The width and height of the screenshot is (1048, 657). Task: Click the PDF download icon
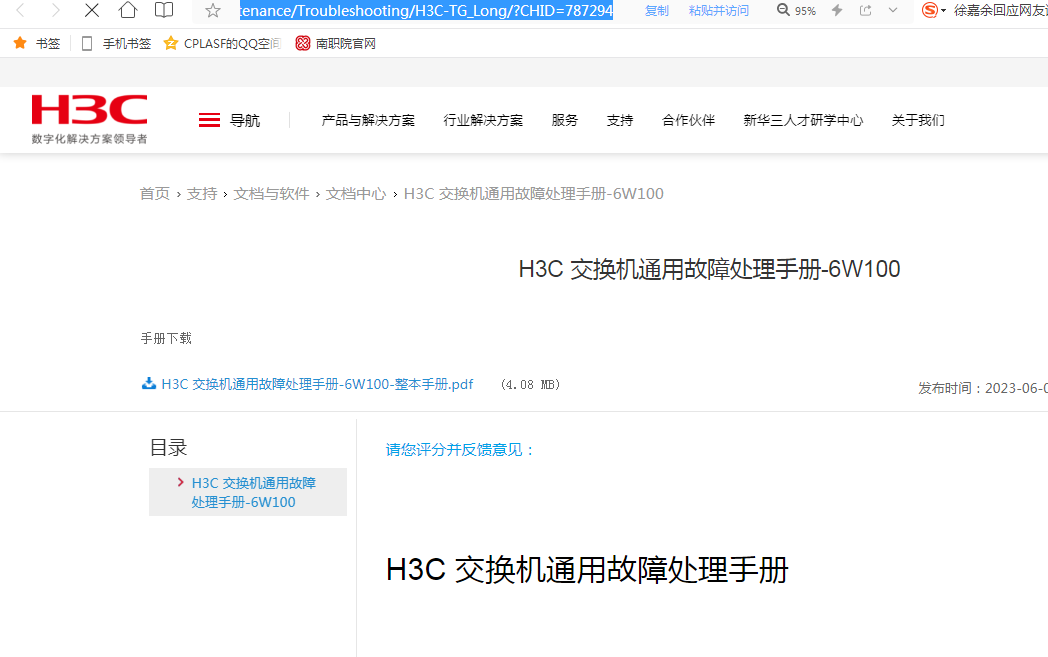click(x=148, y=384)
